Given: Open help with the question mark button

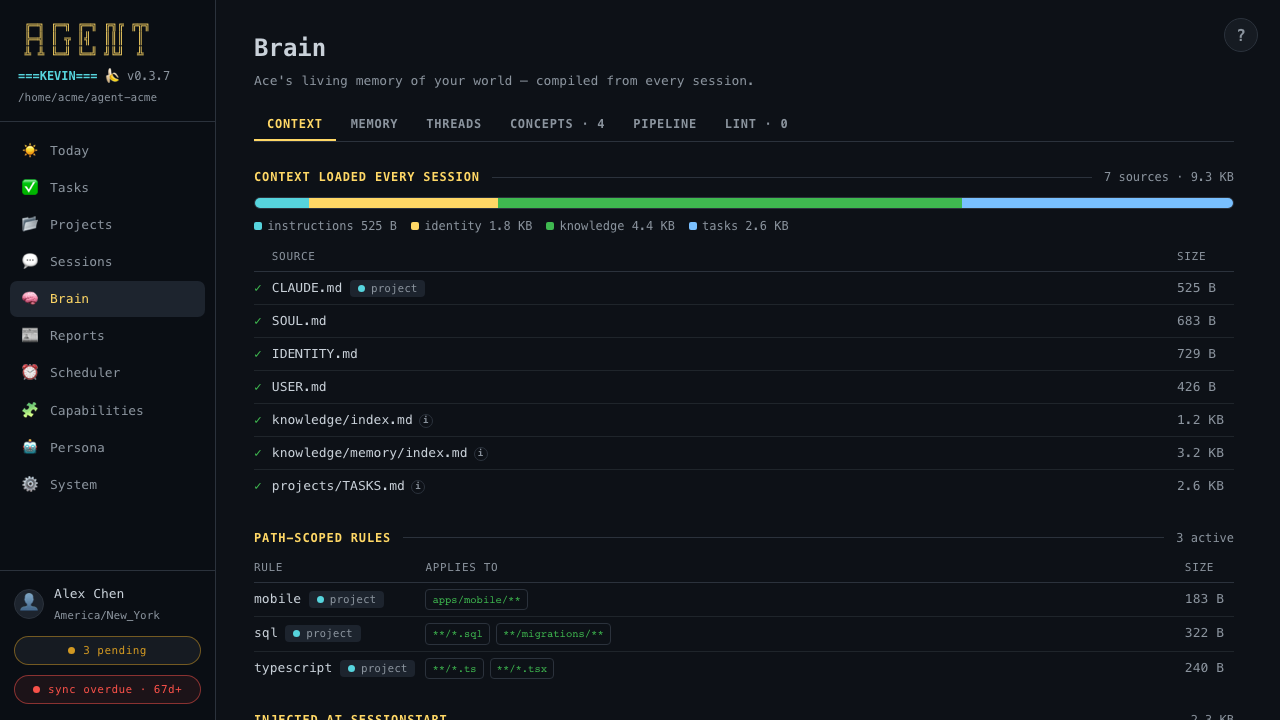Looking at the screenshot, I should tap(1241, 35).
